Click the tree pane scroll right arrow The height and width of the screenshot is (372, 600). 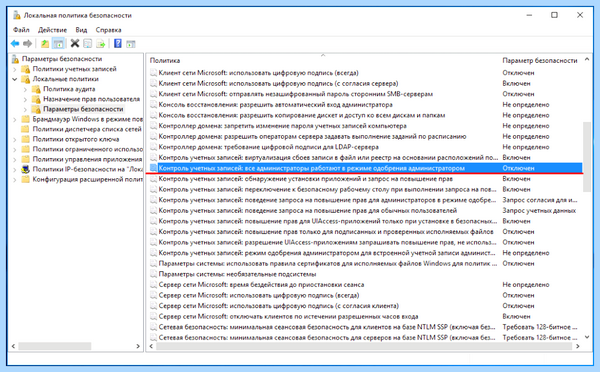click(138, 346)
